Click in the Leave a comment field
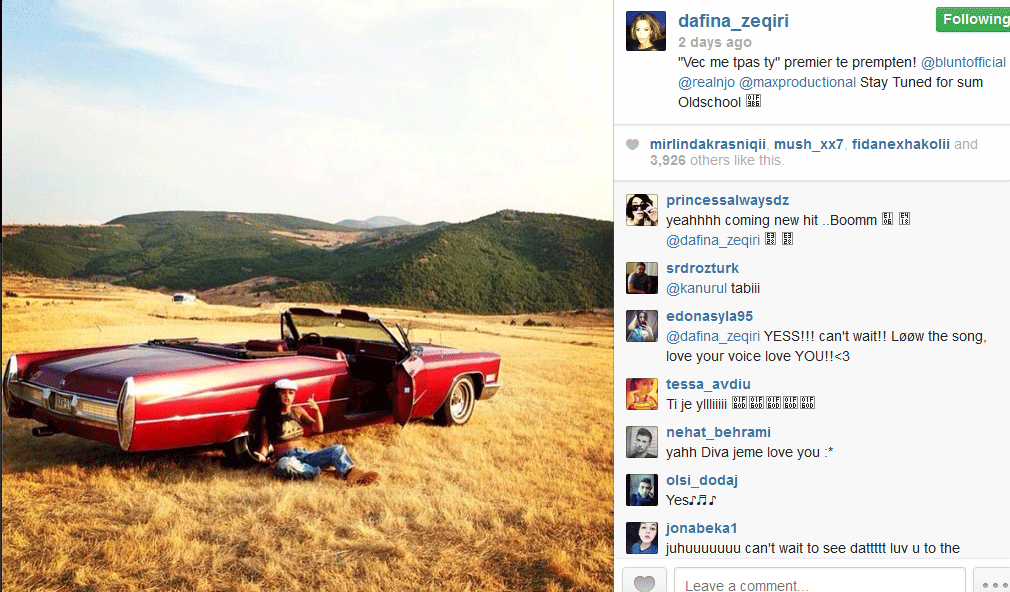1010x592 pixels. (x=819, y=581)
